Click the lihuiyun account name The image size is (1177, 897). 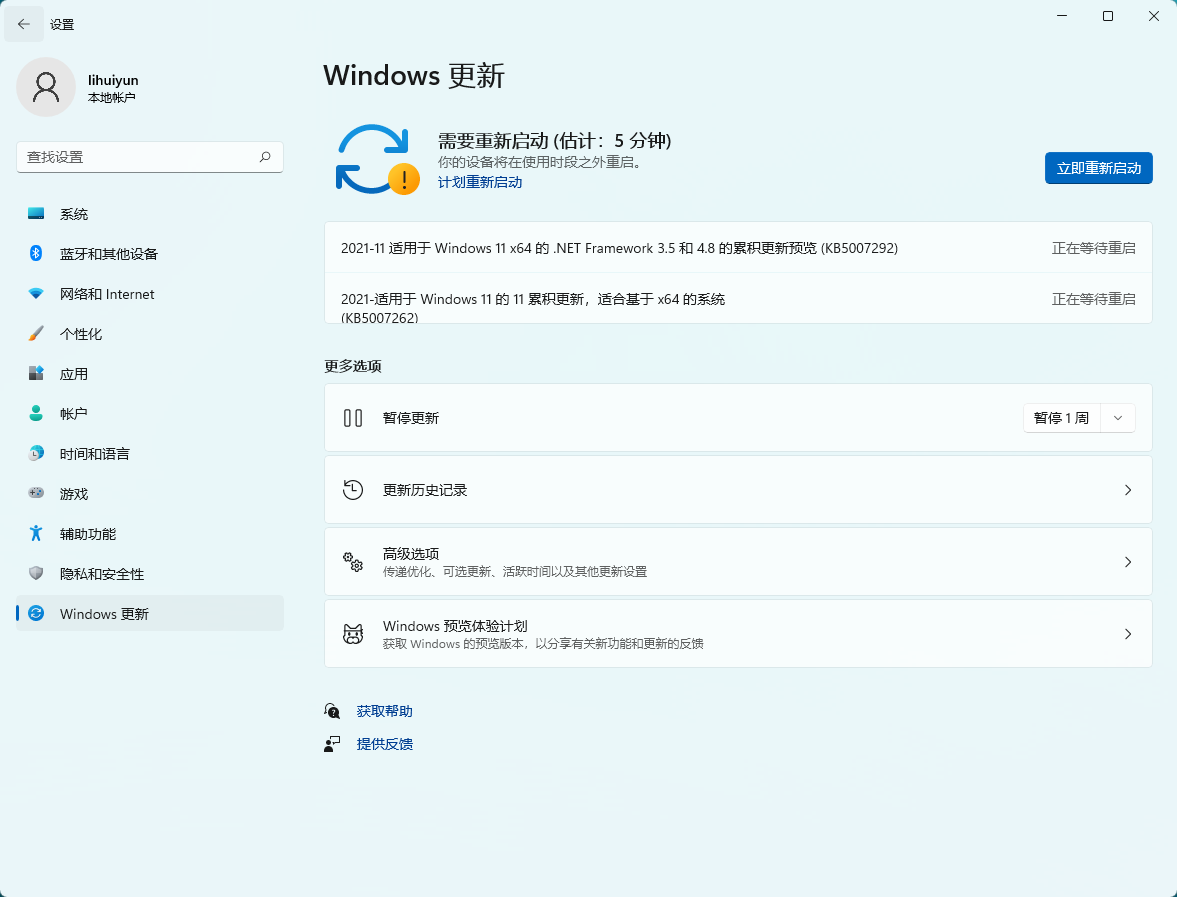click(113, 80)
